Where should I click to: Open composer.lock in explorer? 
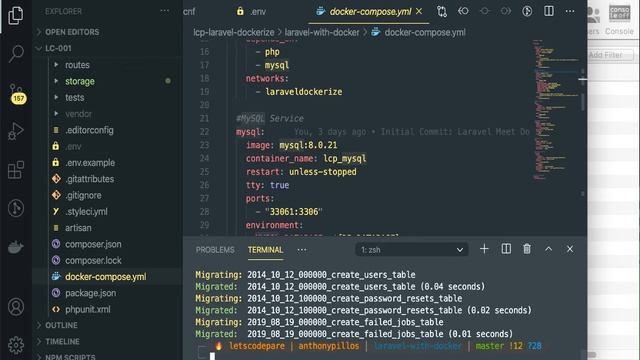point(93,260)
